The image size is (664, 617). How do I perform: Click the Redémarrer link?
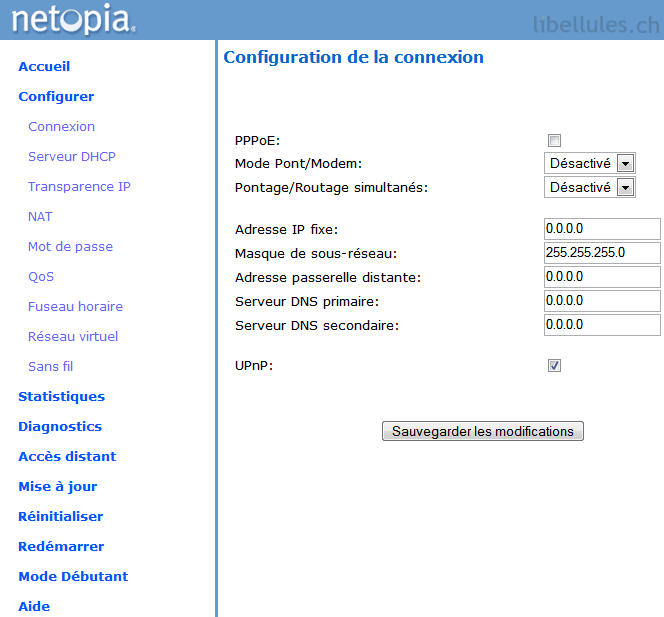click(61, 547)
